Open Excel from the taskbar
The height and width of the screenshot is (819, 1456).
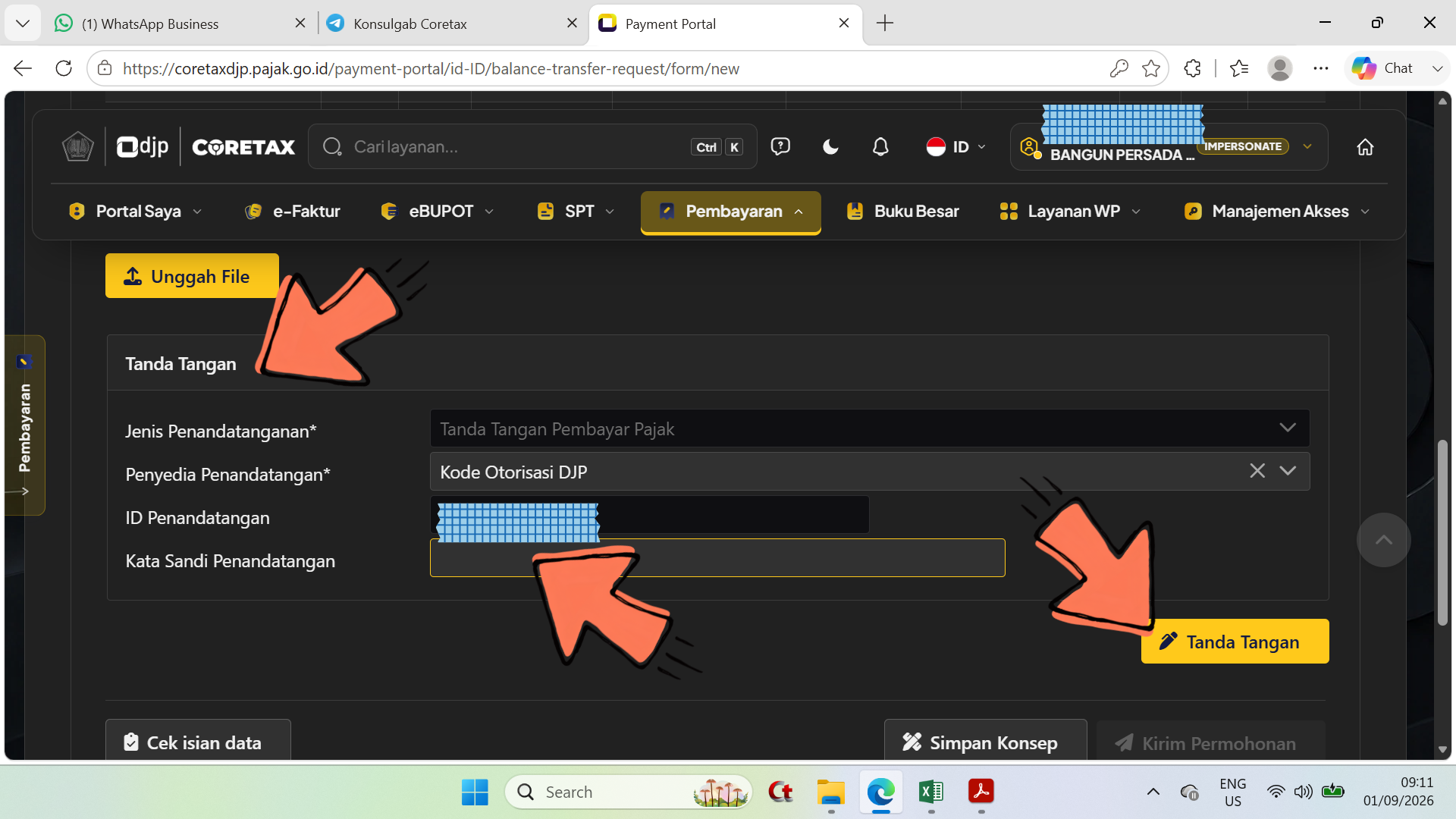click(930, 792)
